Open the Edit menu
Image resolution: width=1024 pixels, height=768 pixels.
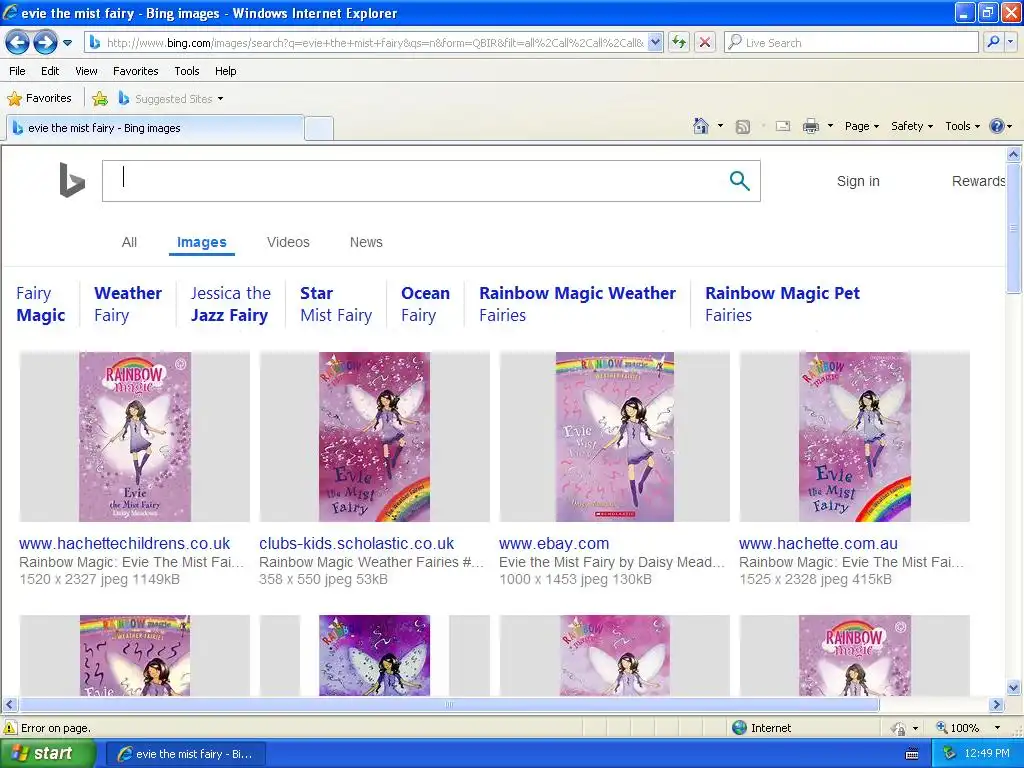coord(50,71)
